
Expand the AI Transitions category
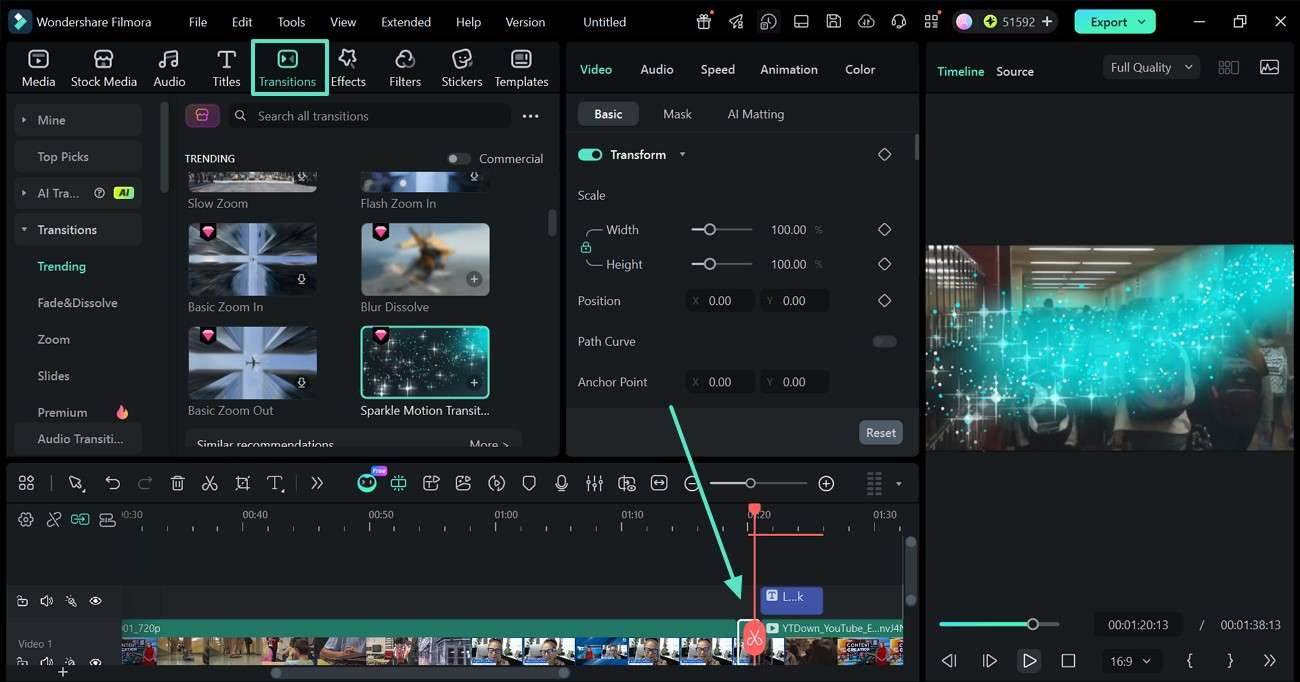24,193
